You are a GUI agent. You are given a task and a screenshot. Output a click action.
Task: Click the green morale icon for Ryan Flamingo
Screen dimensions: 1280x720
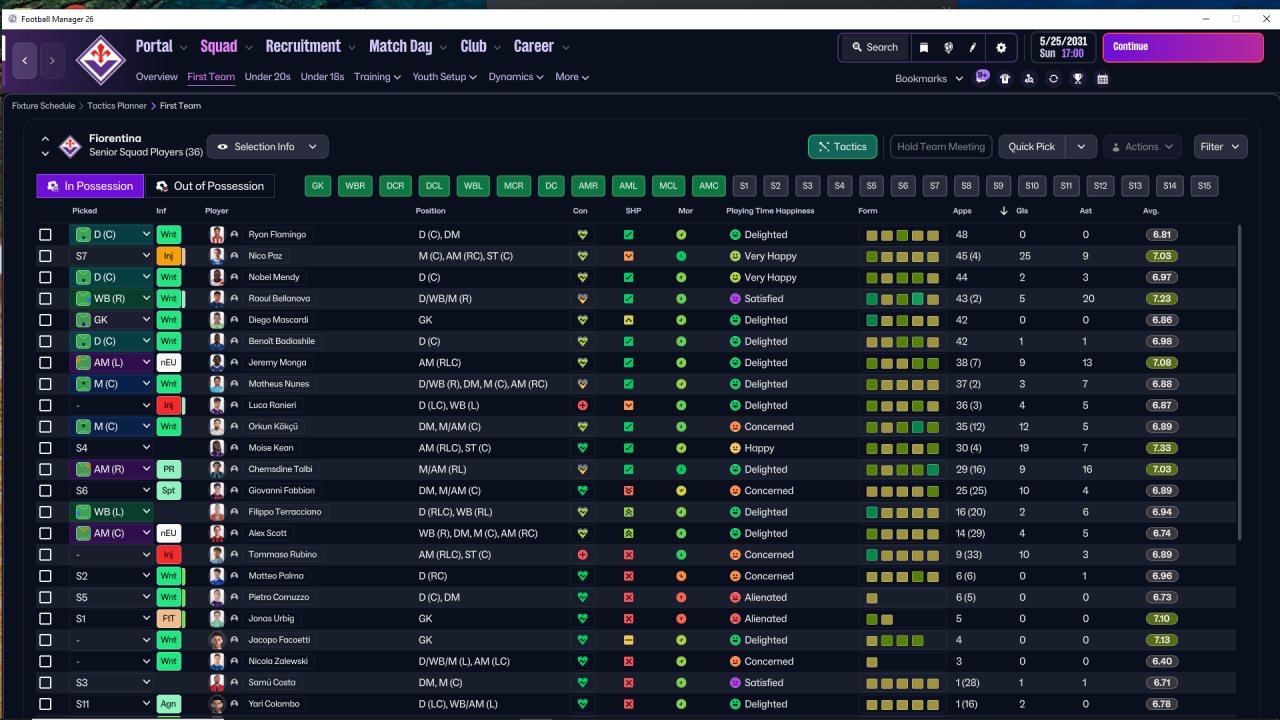pos(681,235)
